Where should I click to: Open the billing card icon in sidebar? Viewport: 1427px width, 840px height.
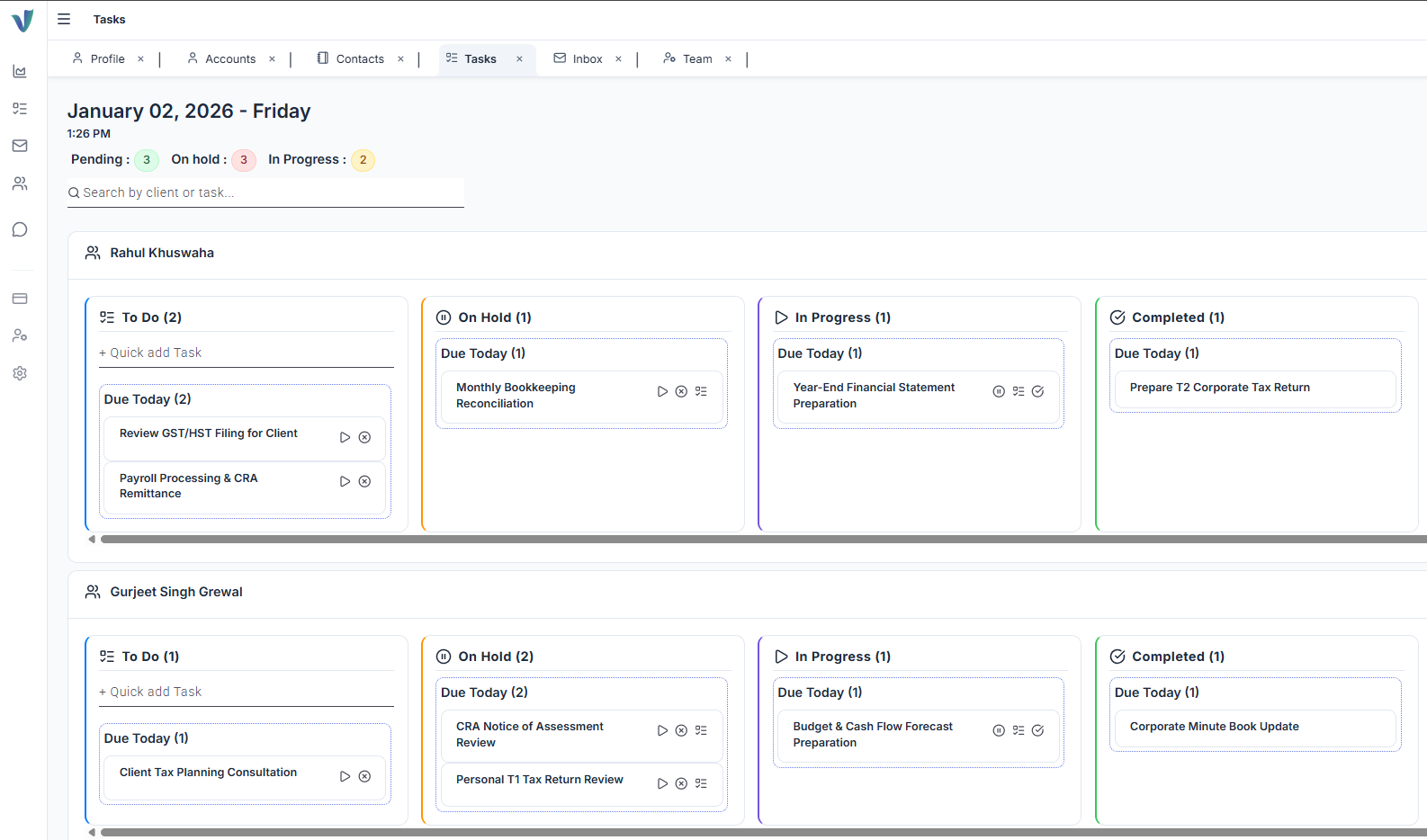tap(20, 299)
